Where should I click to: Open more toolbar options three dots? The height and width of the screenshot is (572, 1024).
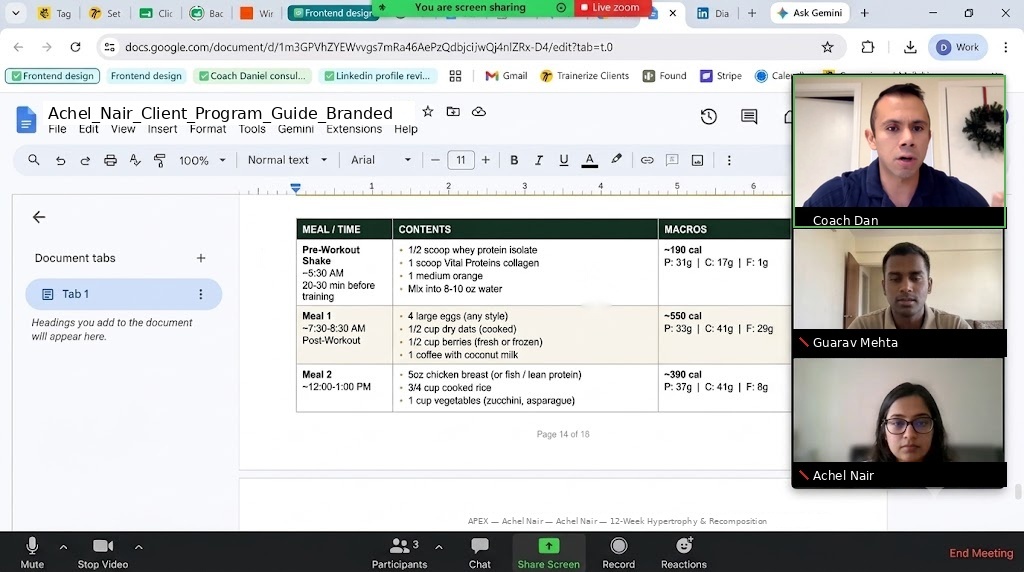pyautogui.click(x=729, y=160)
